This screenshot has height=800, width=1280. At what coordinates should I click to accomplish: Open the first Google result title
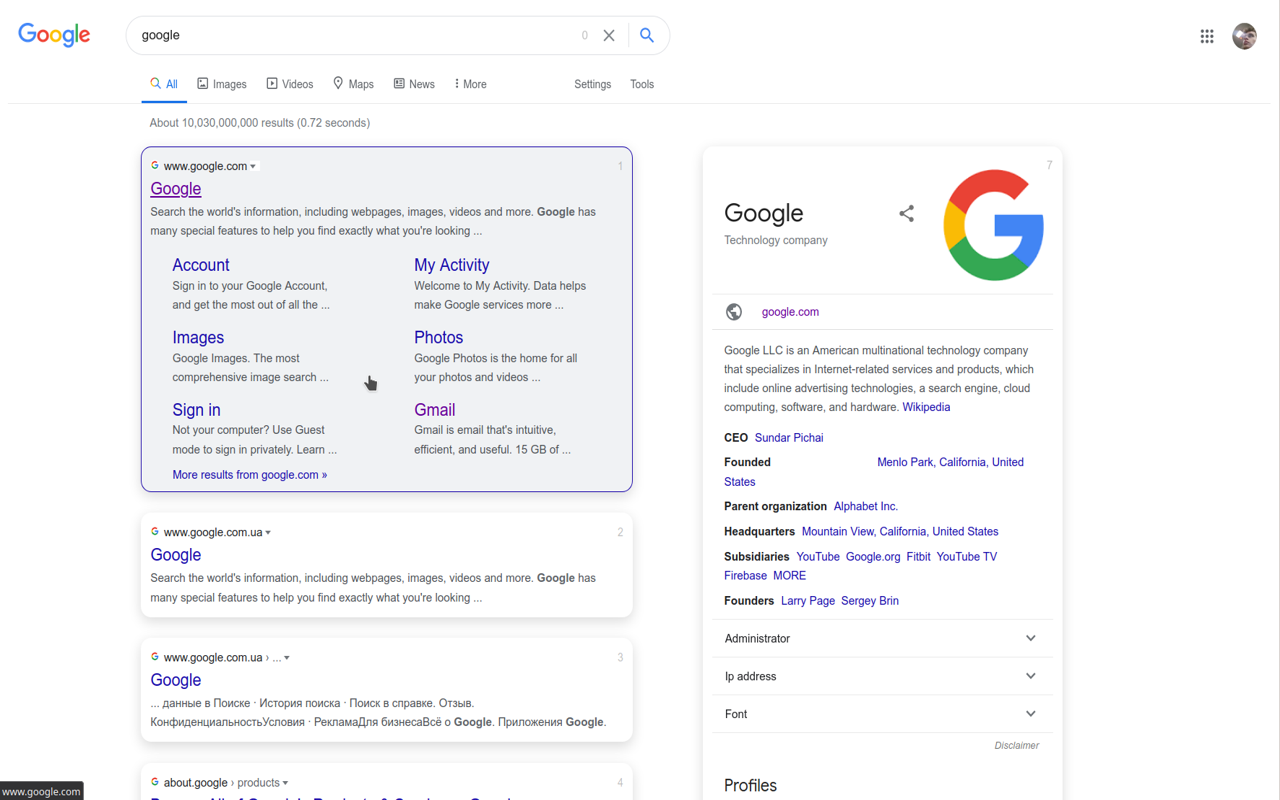click(x=176, y=188)
